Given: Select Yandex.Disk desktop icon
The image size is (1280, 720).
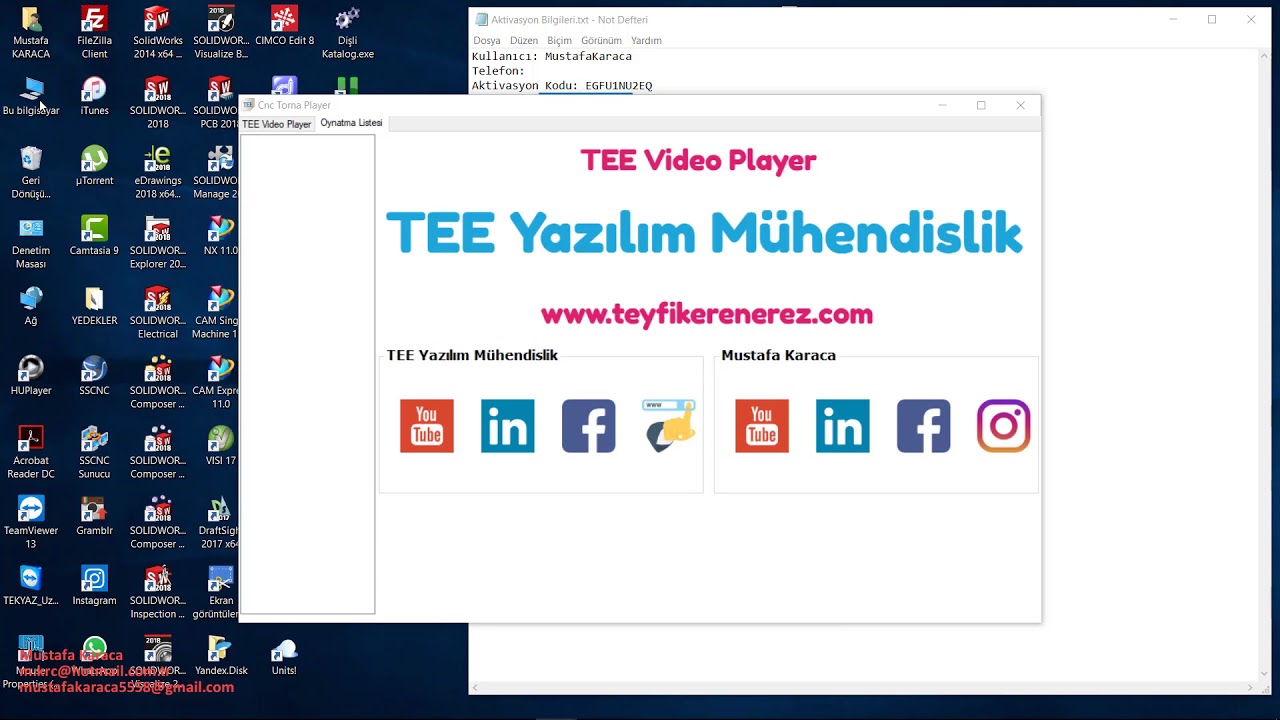Looking at the screenshot, I should [x=221, y=657].
